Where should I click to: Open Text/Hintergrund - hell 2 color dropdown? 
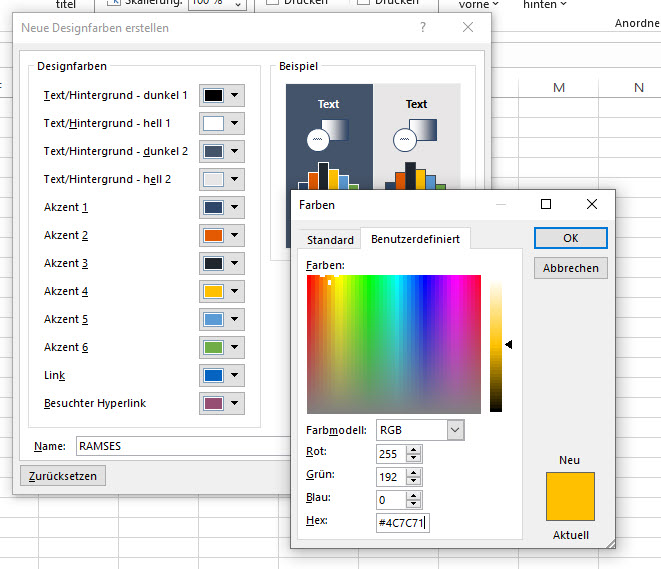tap(222, 179)
